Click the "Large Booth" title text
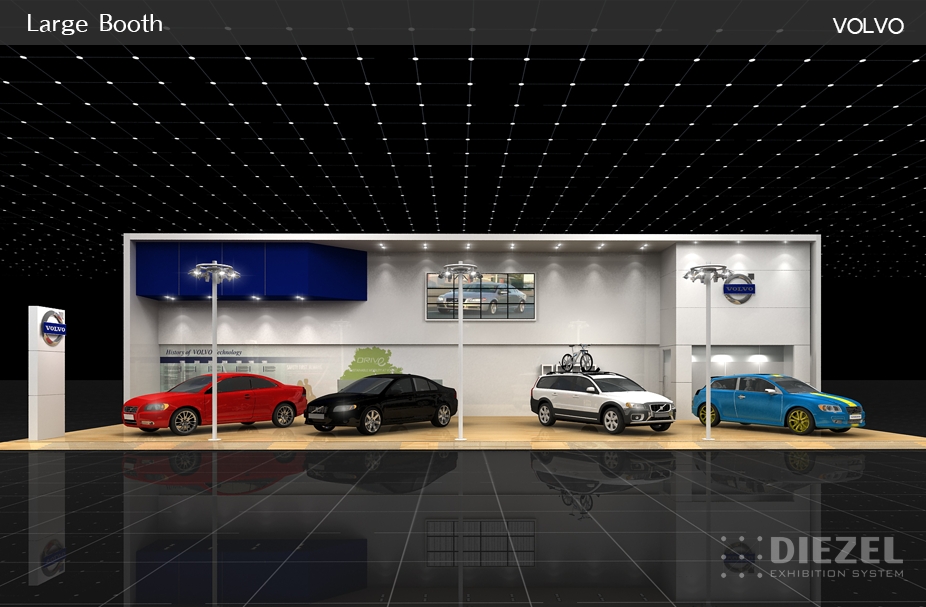Screen dimensions: 926x607 [94, 24]
